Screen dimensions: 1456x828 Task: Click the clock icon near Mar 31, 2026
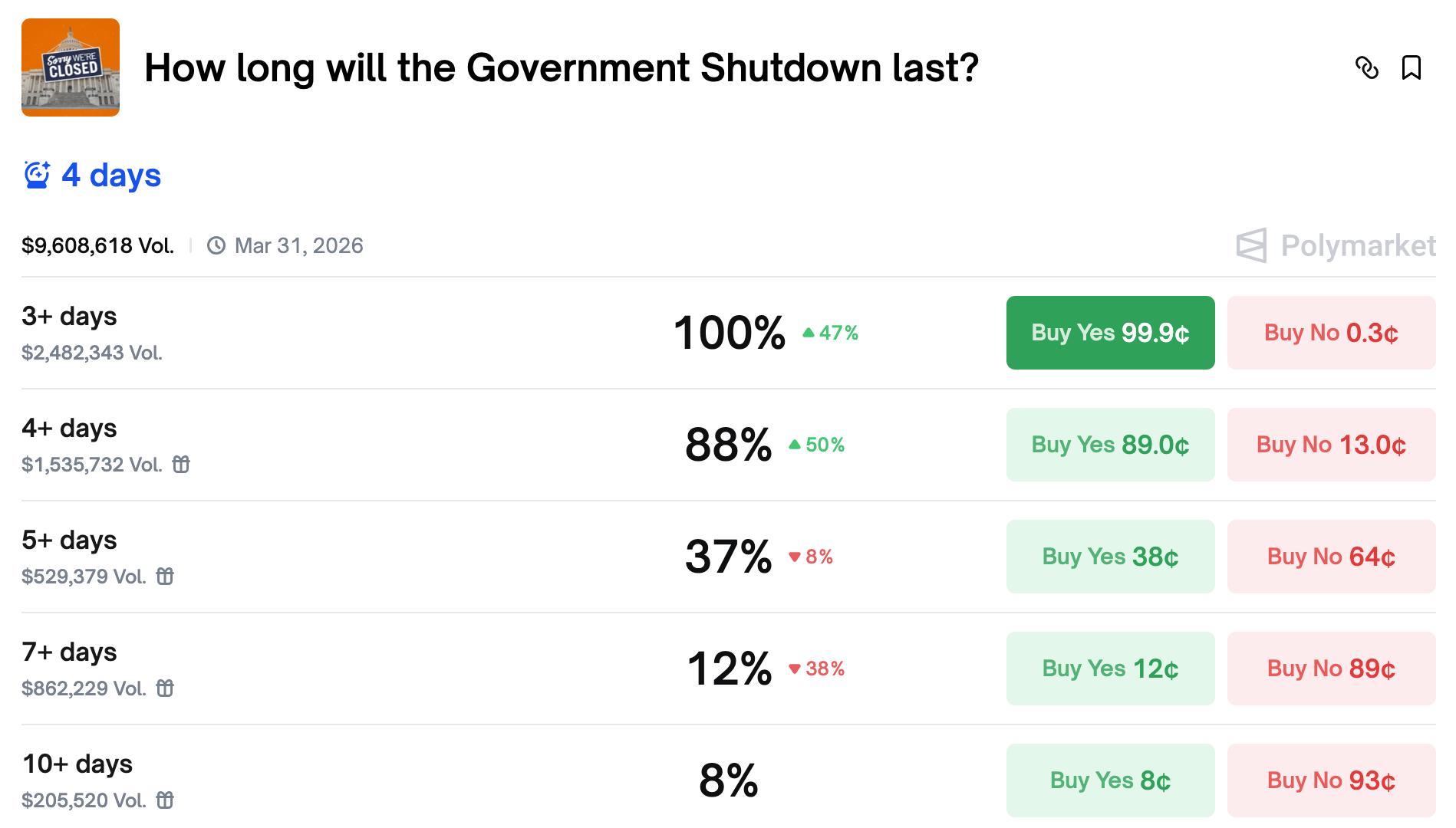point(216,245)
